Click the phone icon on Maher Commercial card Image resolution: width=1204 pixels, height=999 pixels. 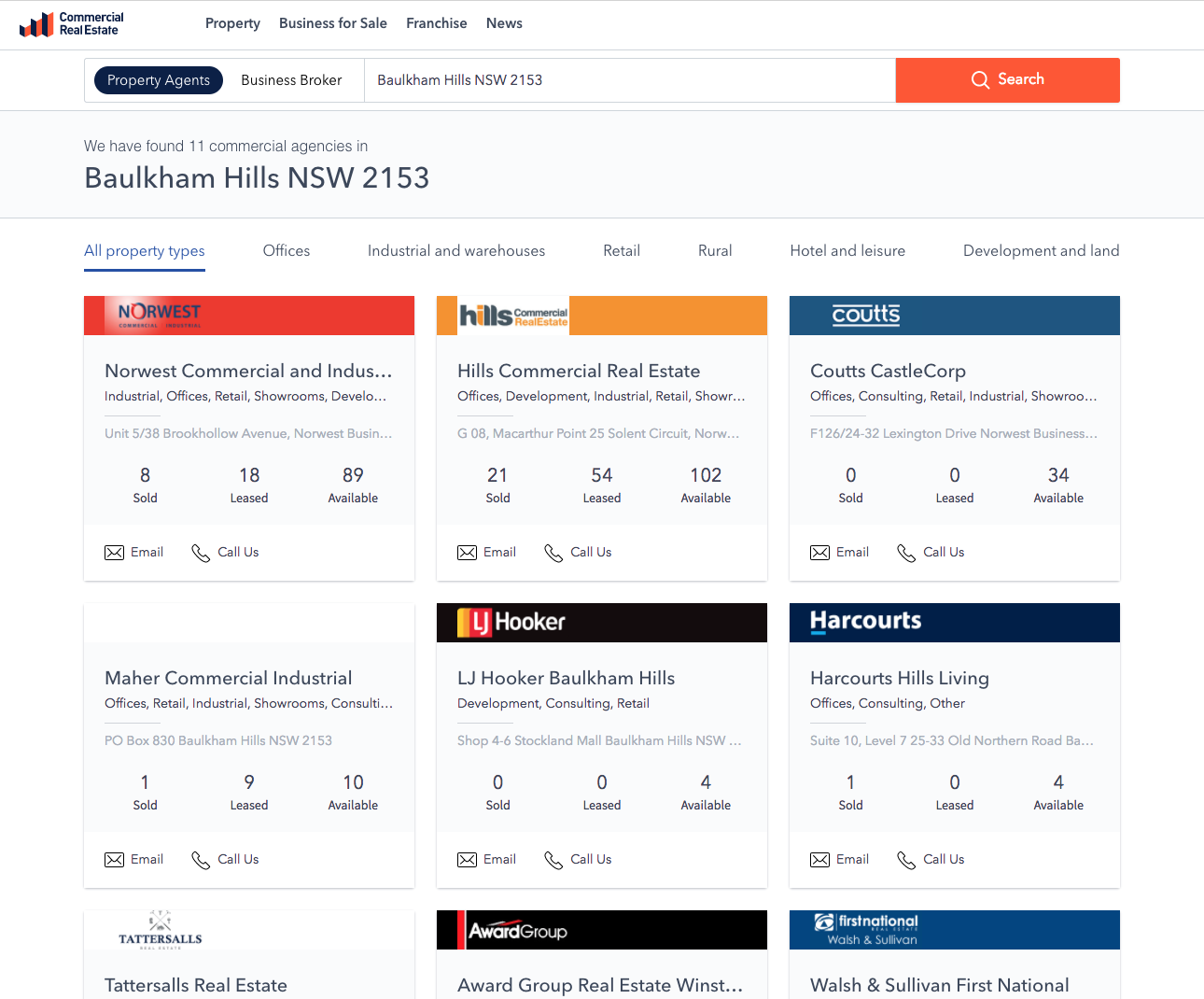point(201,861)
